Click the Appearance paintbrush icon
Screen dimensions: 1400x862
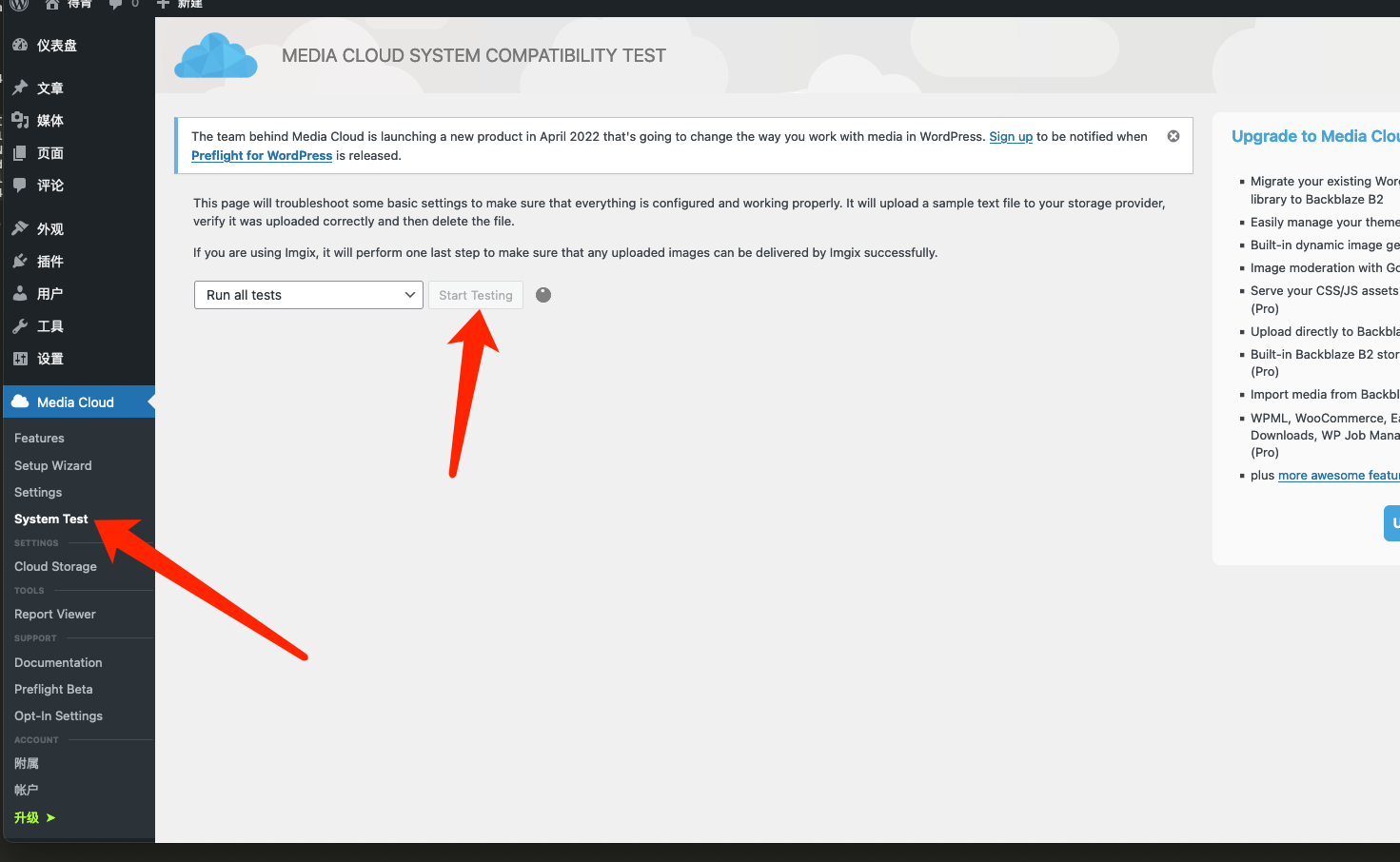[x=20, y=228]
